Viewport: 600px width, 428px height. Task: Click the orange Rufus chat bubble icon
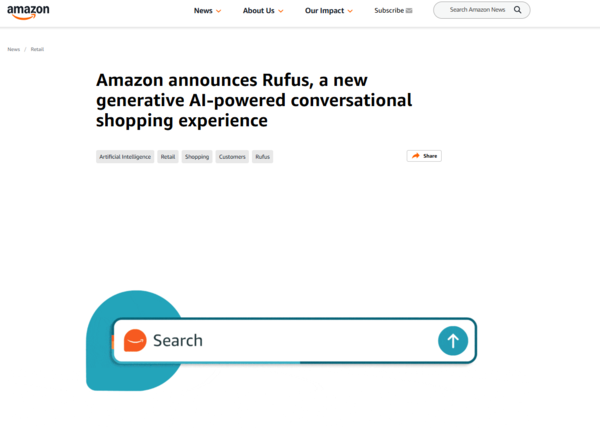[x=135, y=341]
